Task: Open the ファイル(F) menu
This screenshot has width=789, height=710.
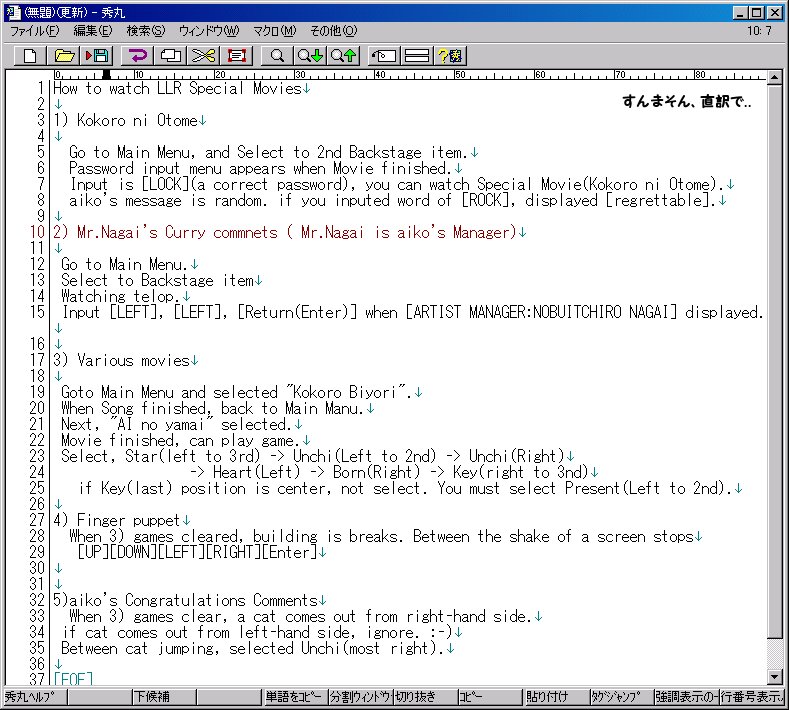Action: (x=35, y=31)
